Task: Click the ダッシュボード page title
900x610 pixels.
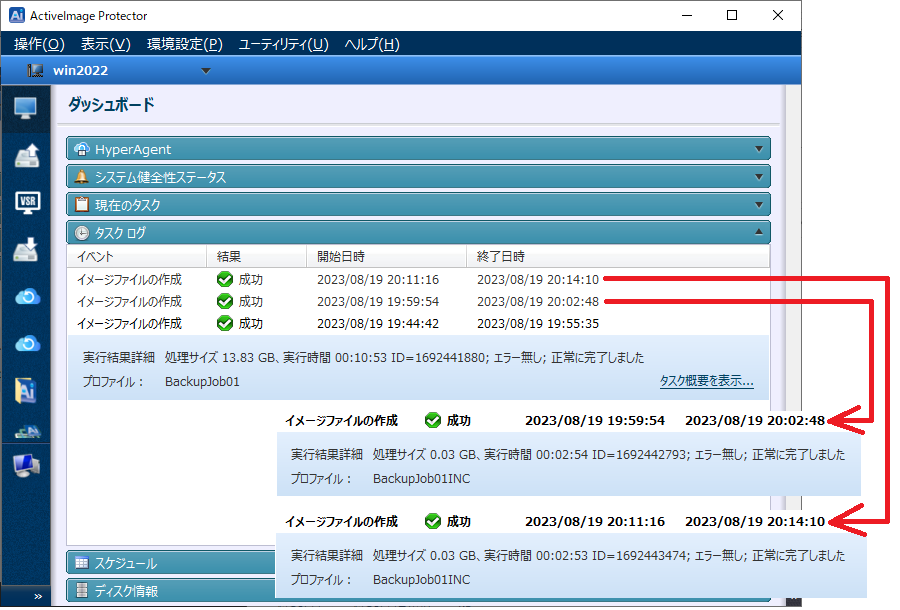Action: [111, 105]
